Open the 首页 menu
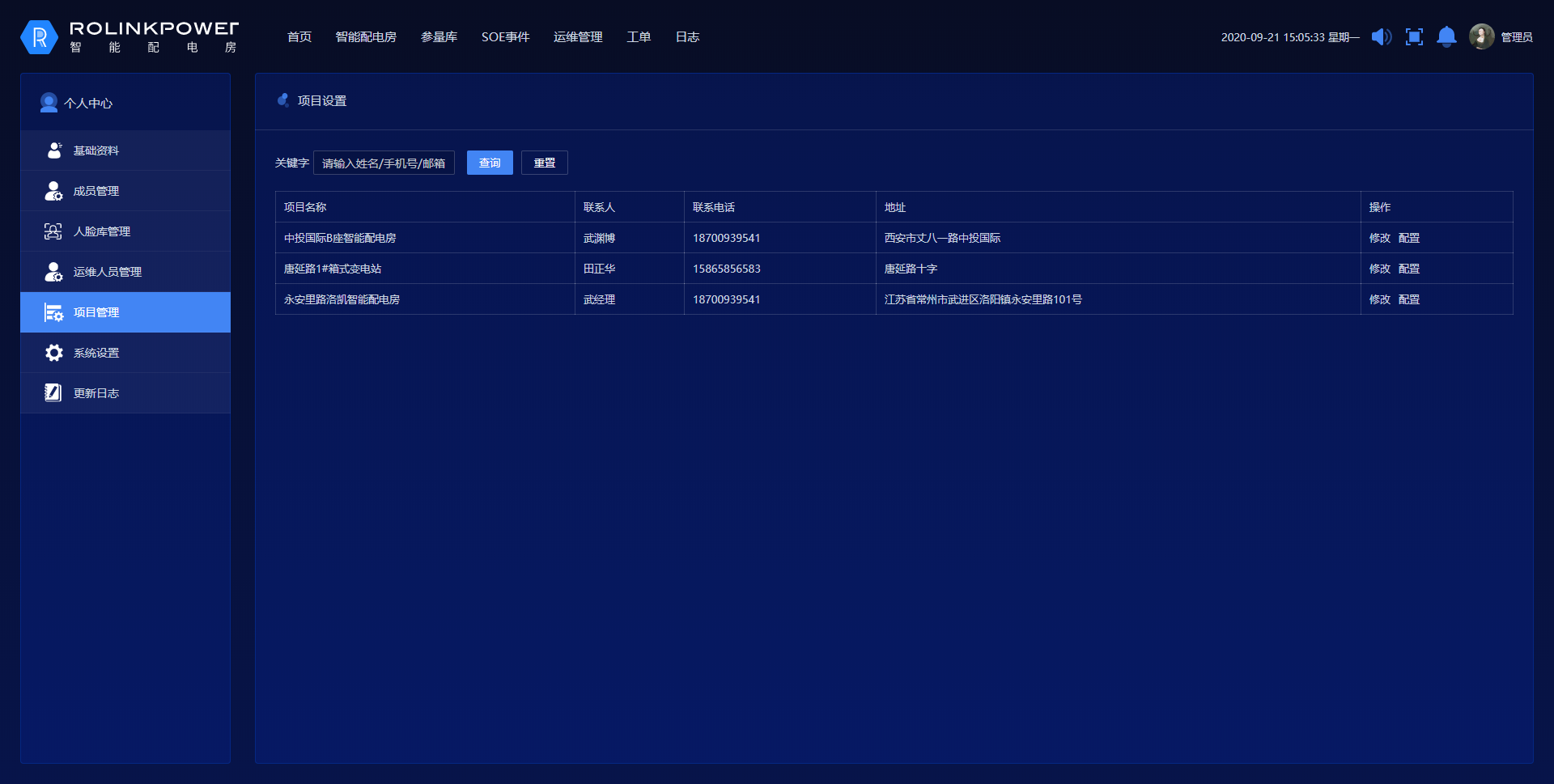This screenshot has height=784, width=1554. tap(299, 37)
